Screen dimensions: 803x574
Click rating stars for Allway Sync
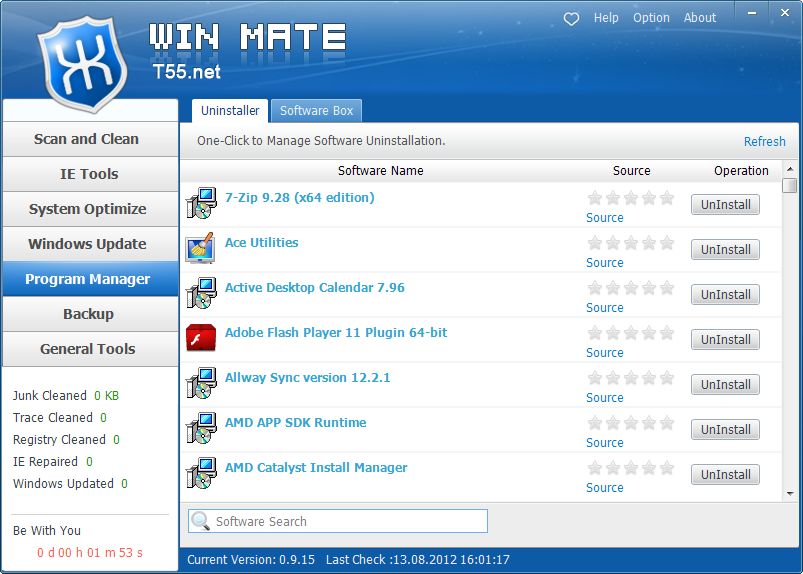(x=630, y=378)
